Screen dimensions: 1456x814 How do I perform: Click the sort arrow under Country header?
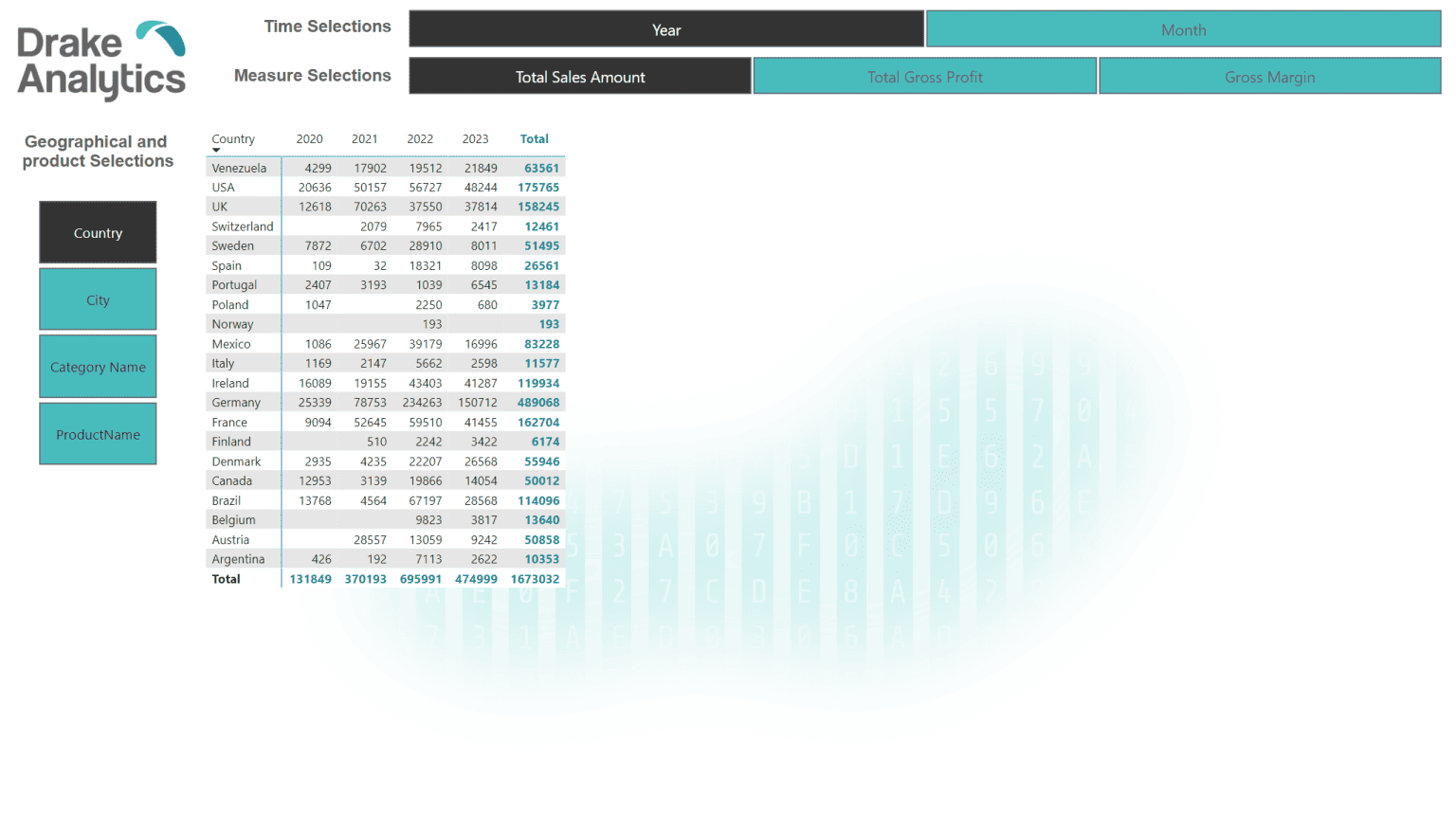(216, 150)
